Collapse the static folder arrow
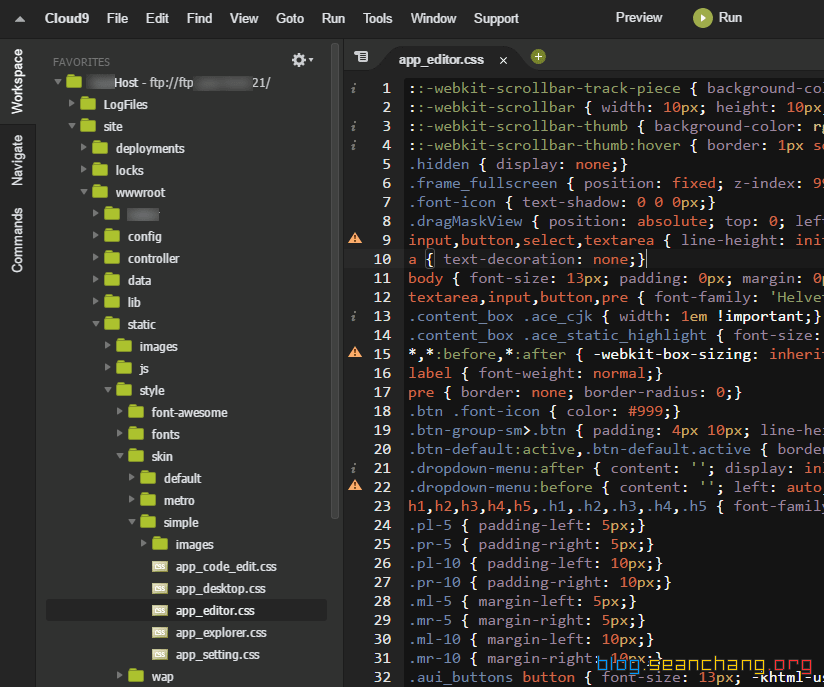 (96, 324)
